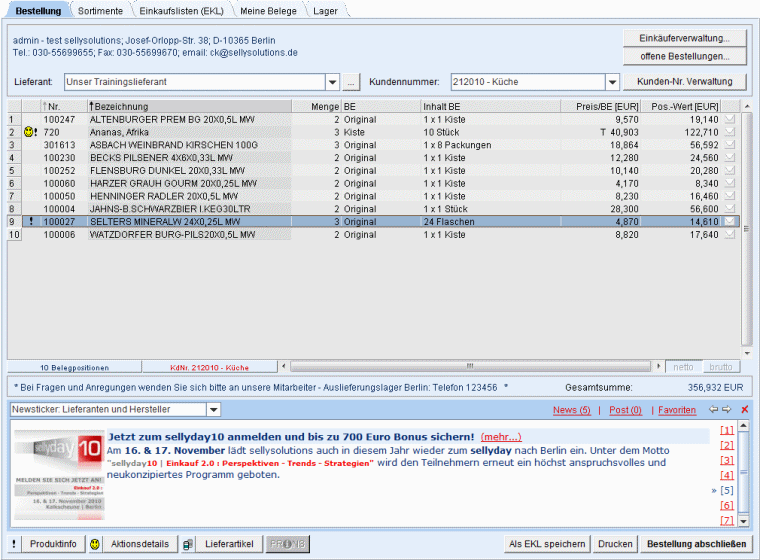The height and width of the screenshot is (560, 760).
Task: Click the envelope icon in the Selters Mineralw row
Action: [730, 221]
